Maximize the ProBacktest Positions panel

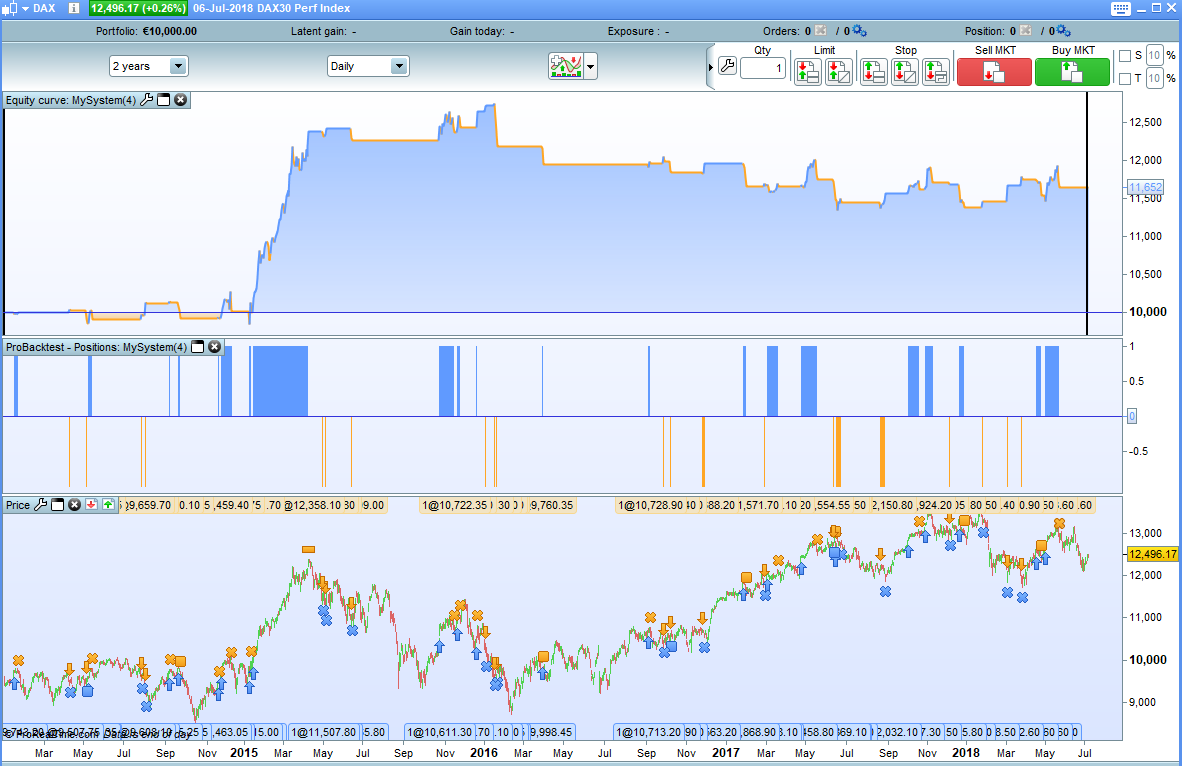(x=198, y=347)
